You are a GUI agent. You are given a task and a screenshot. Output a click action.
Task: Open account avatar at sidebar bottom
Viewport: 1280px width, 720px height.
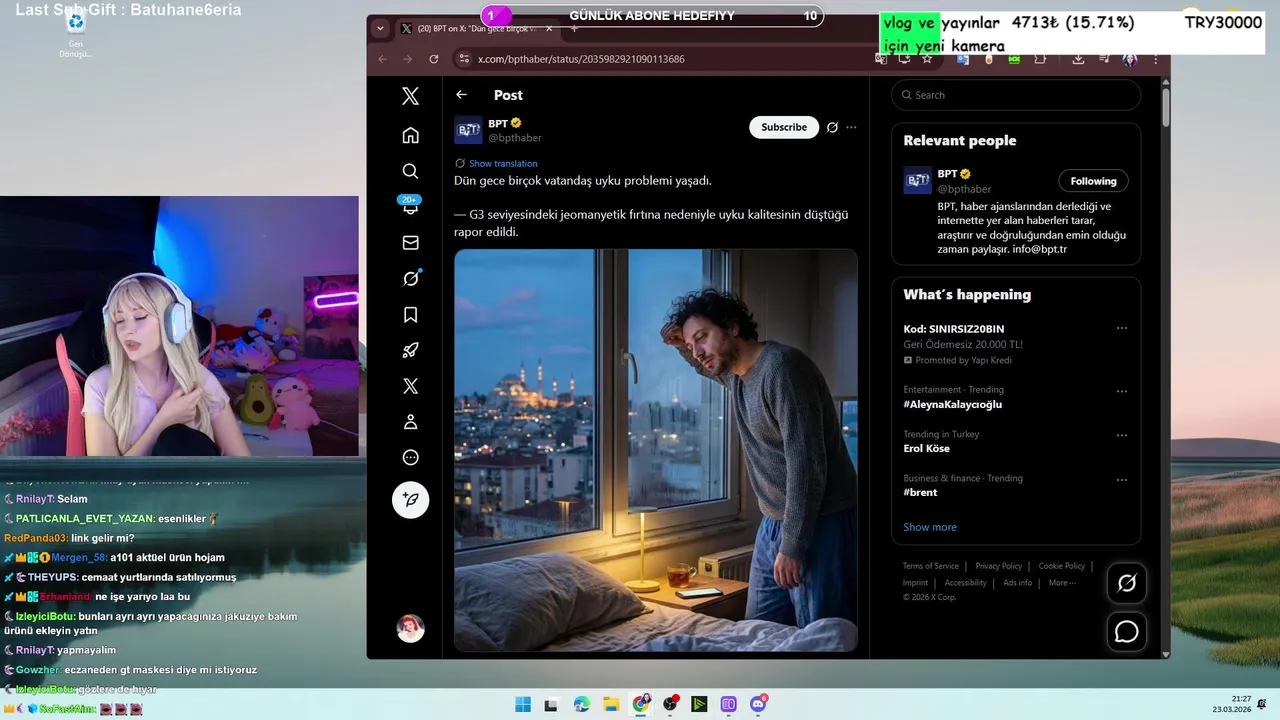[x=410, y=628]
